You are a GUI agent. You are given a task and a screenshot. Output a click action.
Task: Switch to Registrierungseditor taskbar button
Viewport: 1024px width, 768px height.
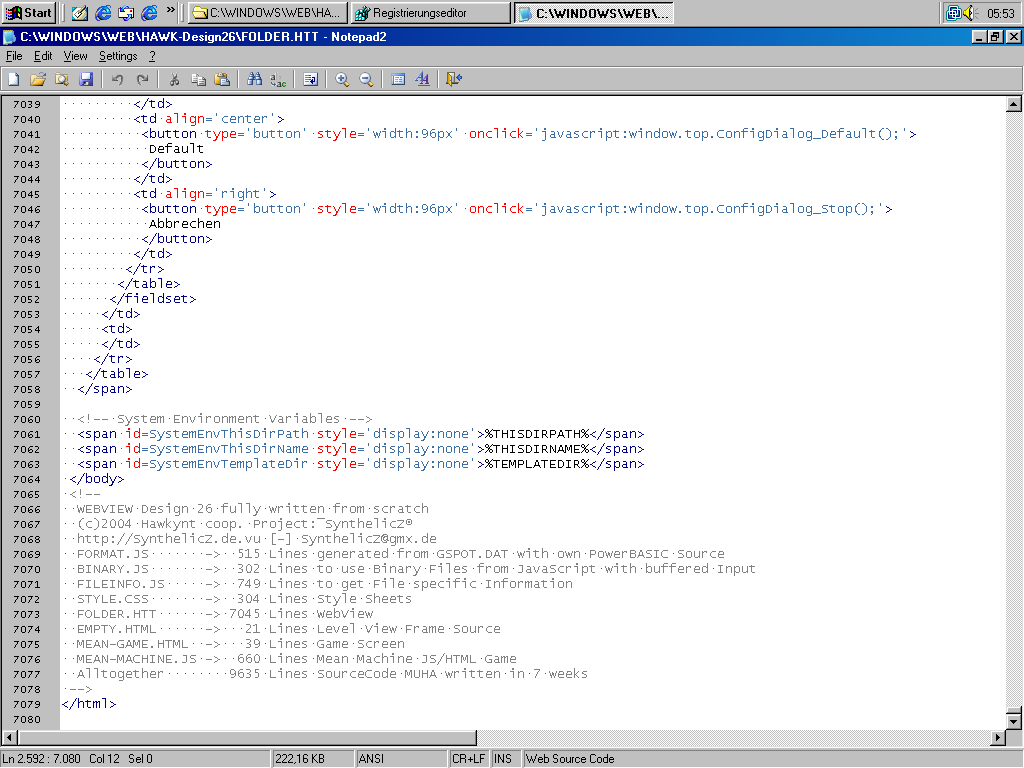pos(430,13)
